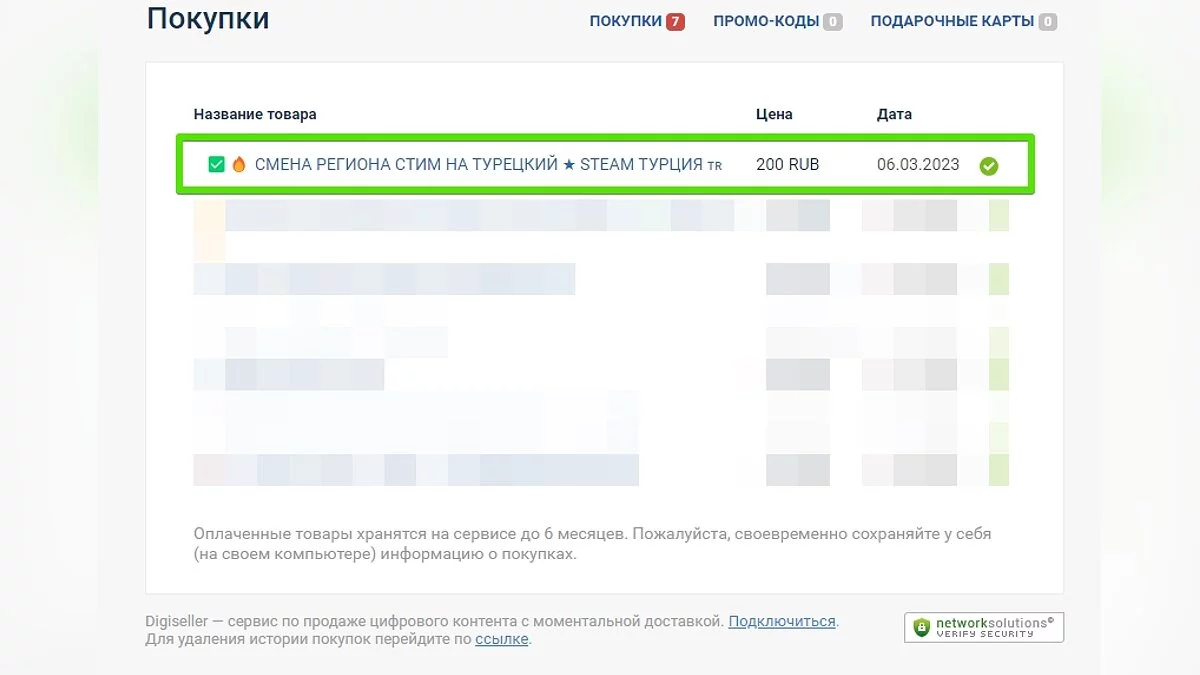Screen dimensions: 1200x675
Task: Click the green paid status checkmark icon
Action: tap(988, 166)
